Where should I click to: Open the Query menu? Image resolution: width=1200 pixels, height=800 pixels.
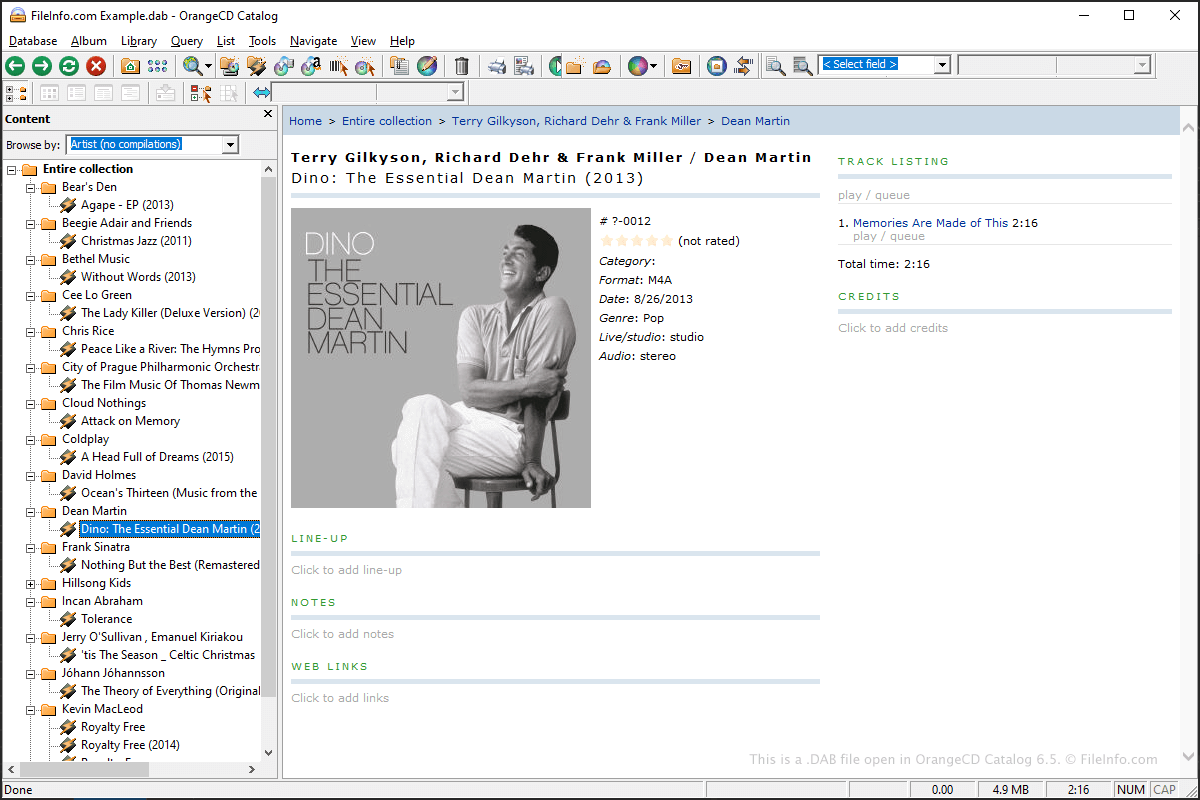point(187,41)
